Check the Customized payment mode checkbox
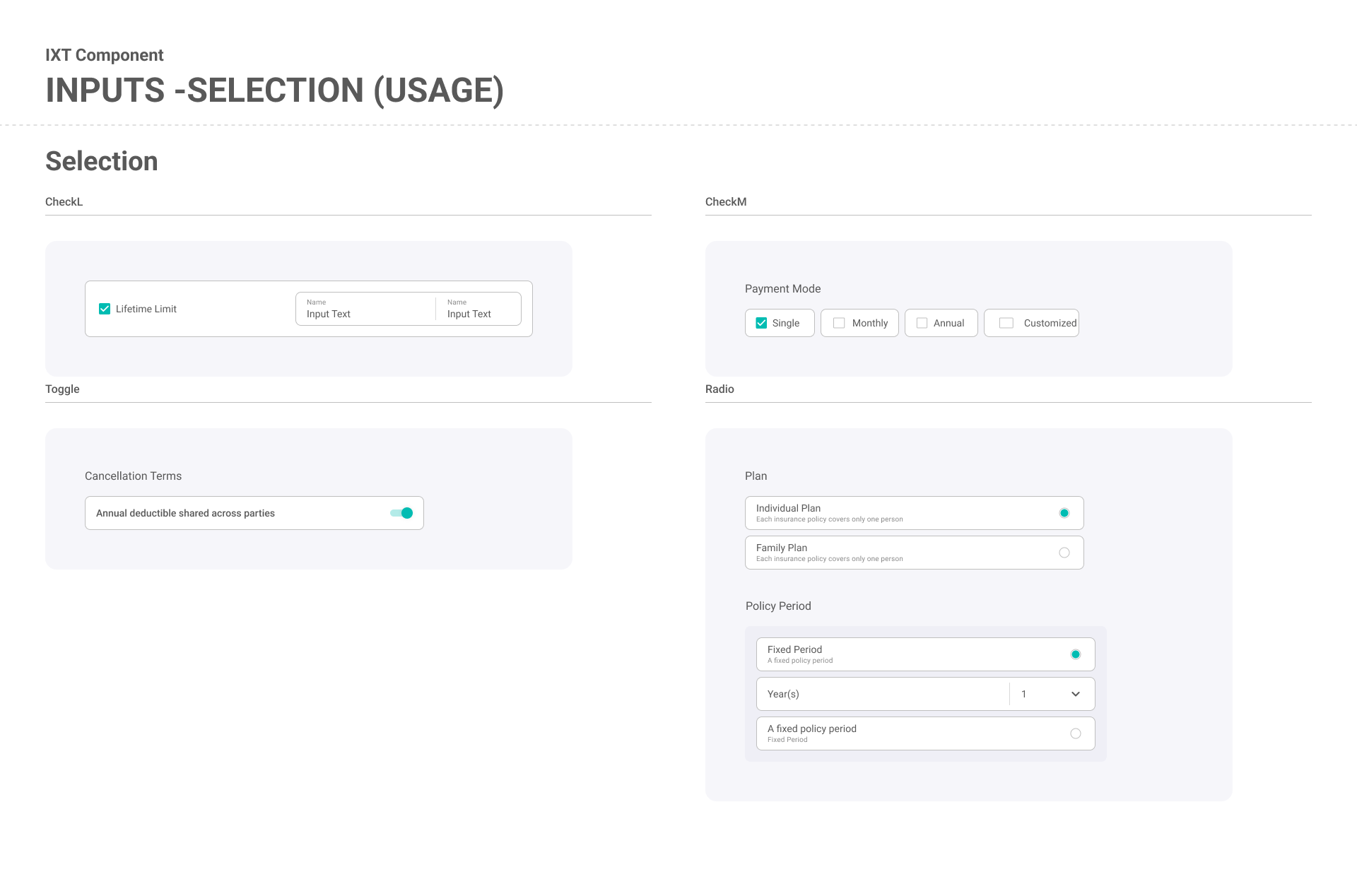This screenshot has height=896, width=1357. pyautogui.click(x=1006, y=323)
